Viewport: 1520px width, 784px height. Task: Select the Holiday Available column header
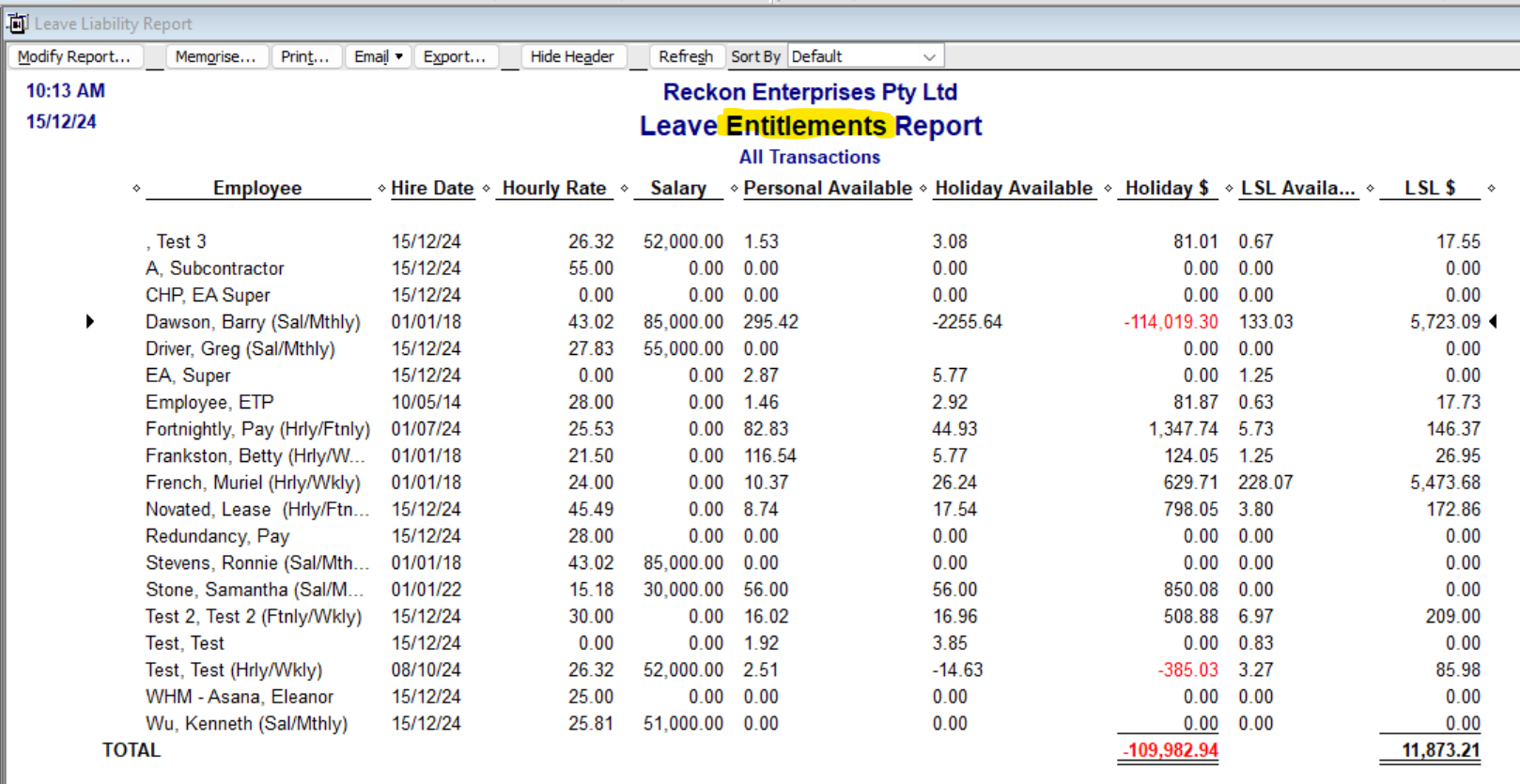(x=1014, y=188)
